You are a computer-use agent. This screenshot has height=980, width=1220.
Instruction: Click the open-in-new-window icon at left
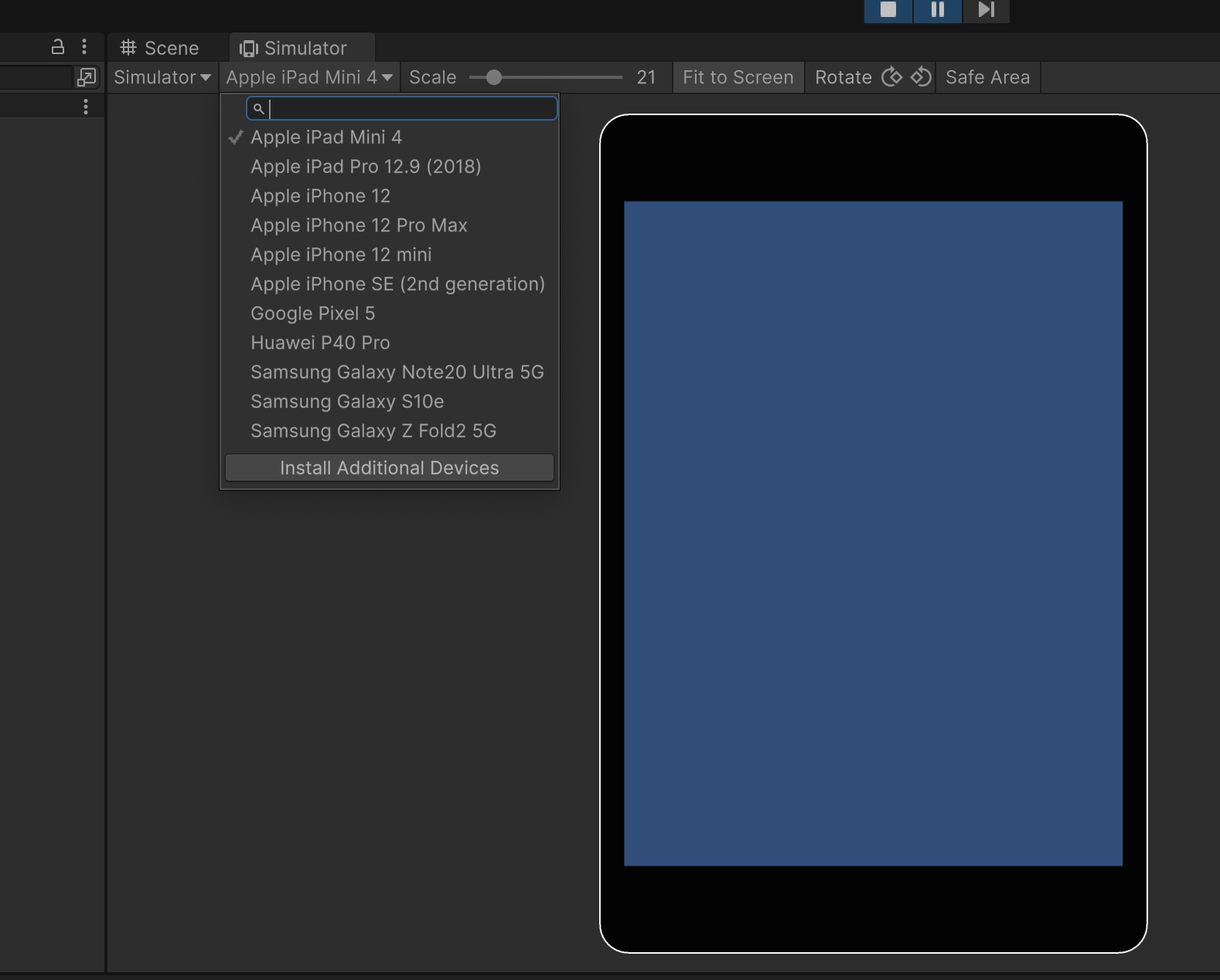click(x=87, y=77)
